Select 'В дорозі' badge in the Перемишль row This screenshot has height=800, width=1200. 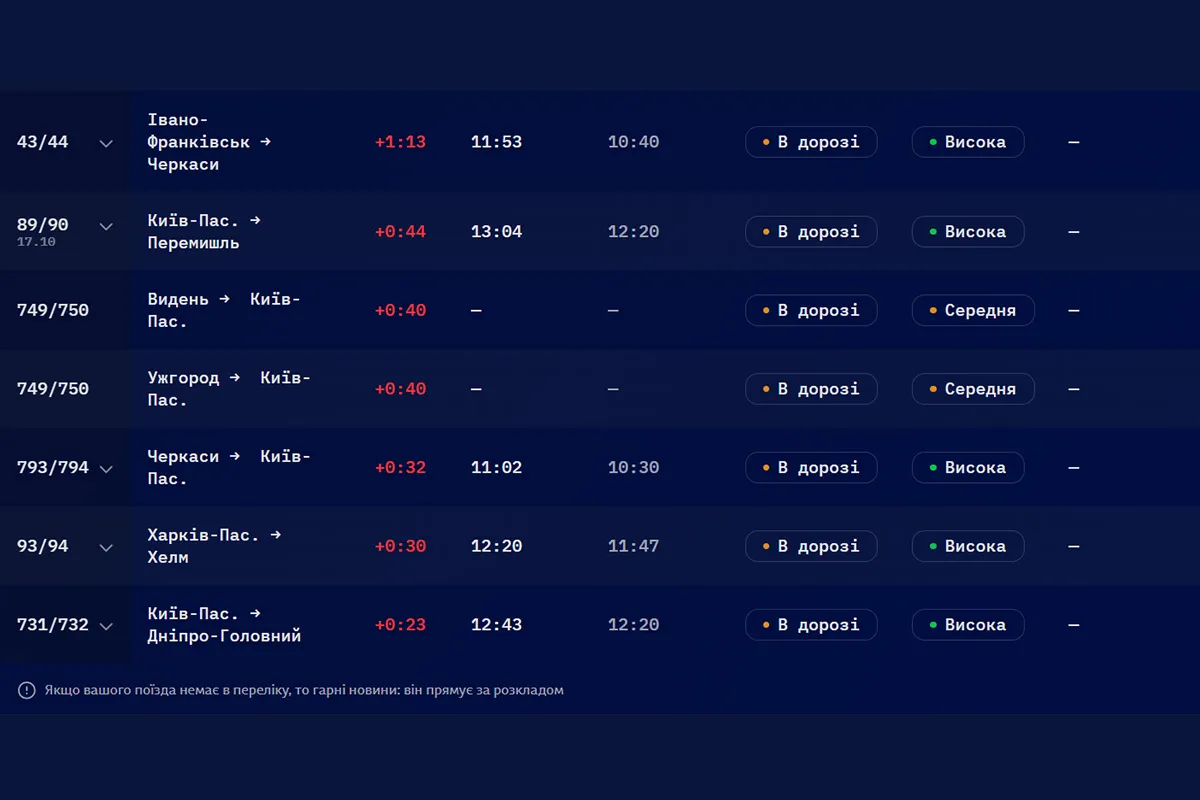click(x=811, y=231)
